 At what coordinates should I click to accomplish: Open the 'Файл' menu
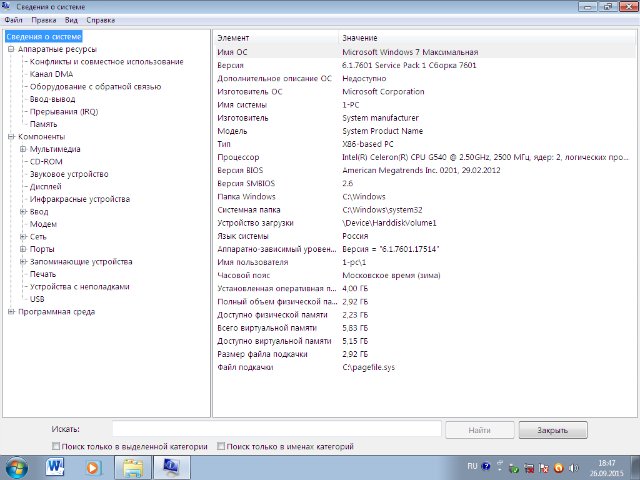(x=12, y=20)
